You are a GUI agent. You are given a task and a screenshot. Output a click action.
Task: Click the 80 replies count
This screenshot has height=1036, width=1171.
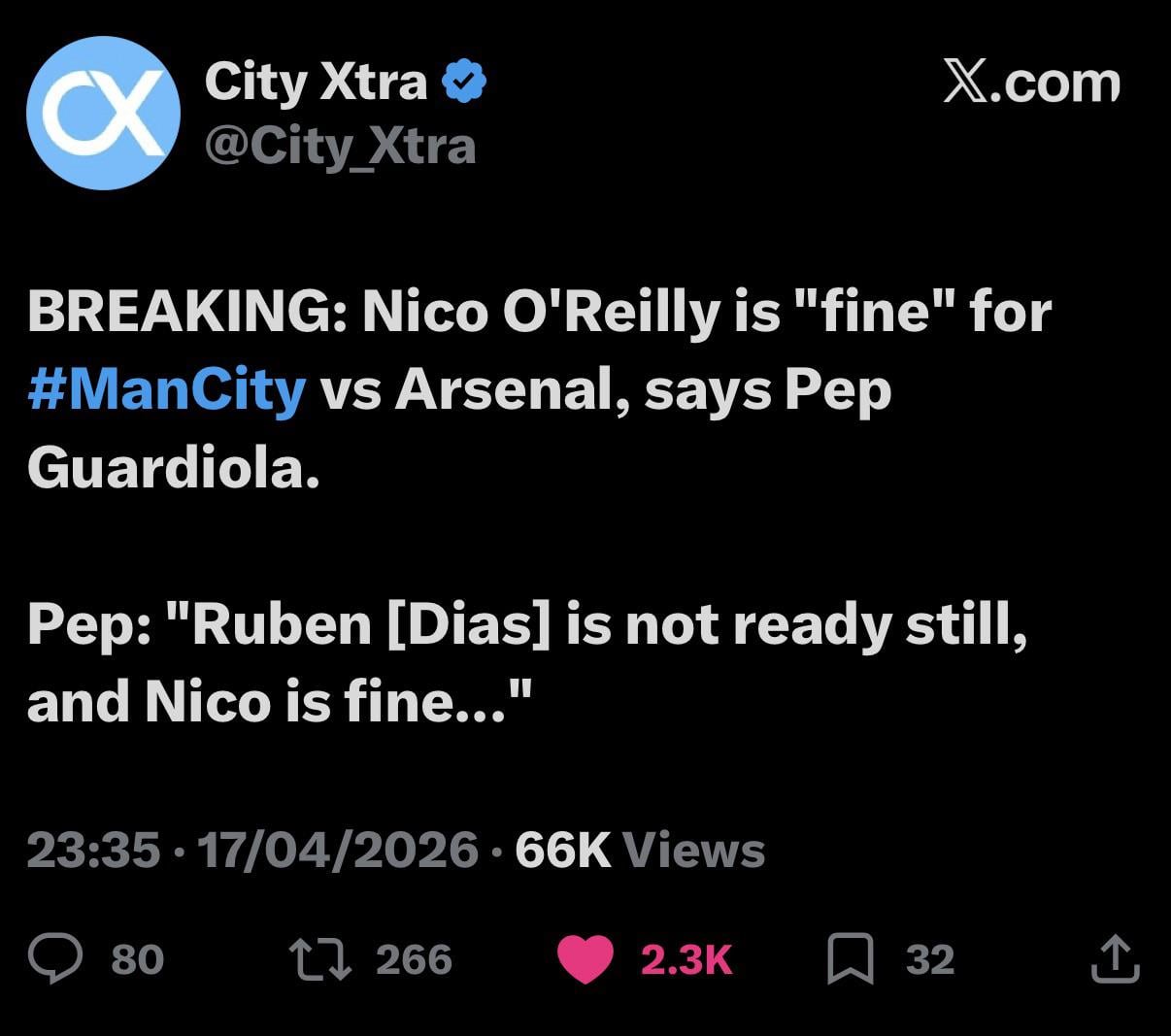(x=137, y=959)
